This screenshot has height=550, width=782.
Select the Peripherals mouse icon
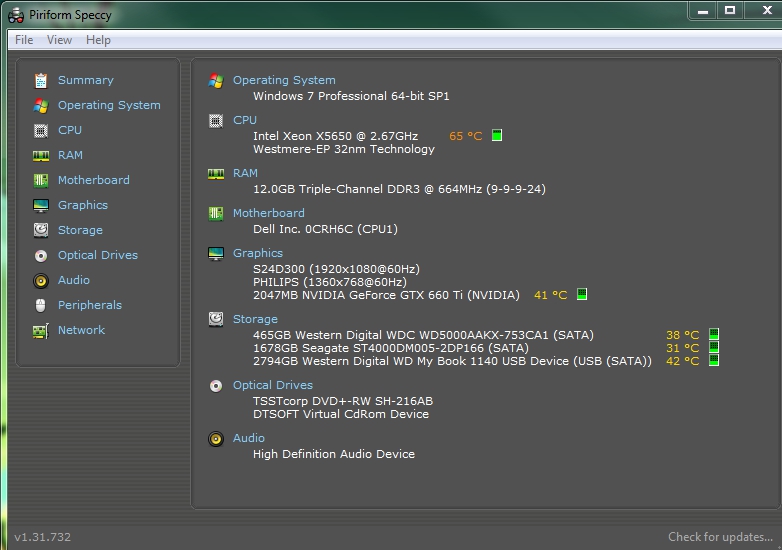pos(41,305)
